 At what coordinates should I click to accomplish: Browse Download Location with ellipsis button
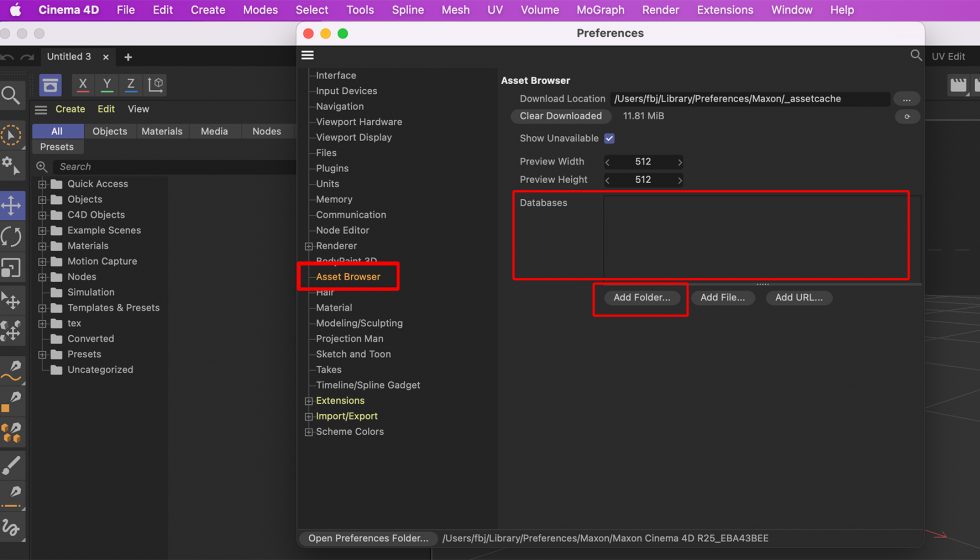(906, 99)
